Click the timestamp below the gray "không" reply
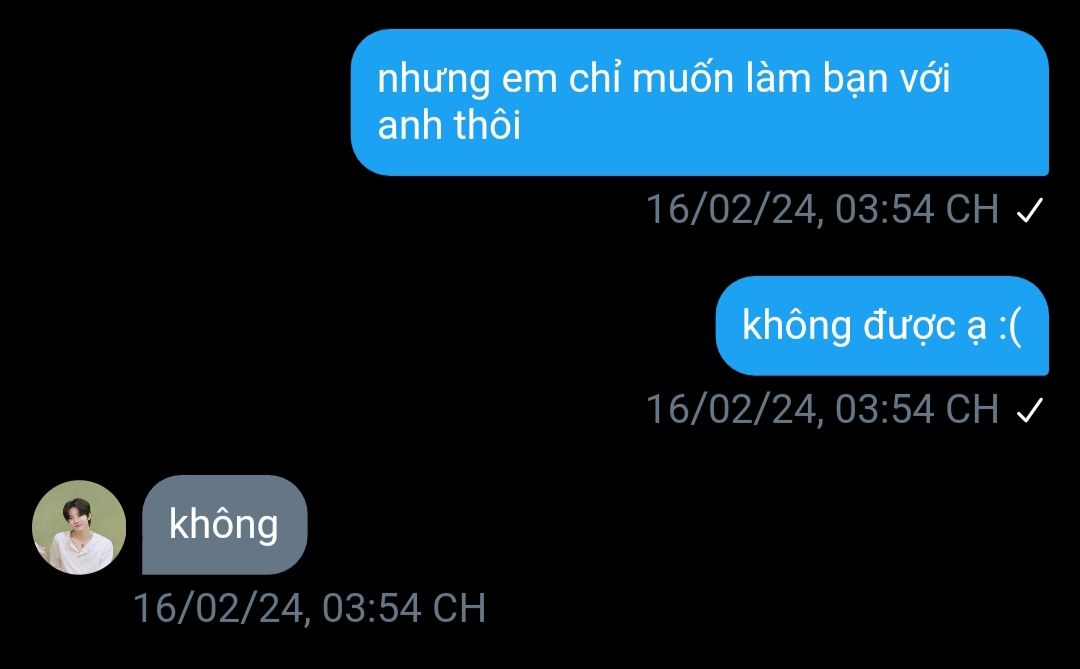The image size is (1080, 669). [309, 608]
